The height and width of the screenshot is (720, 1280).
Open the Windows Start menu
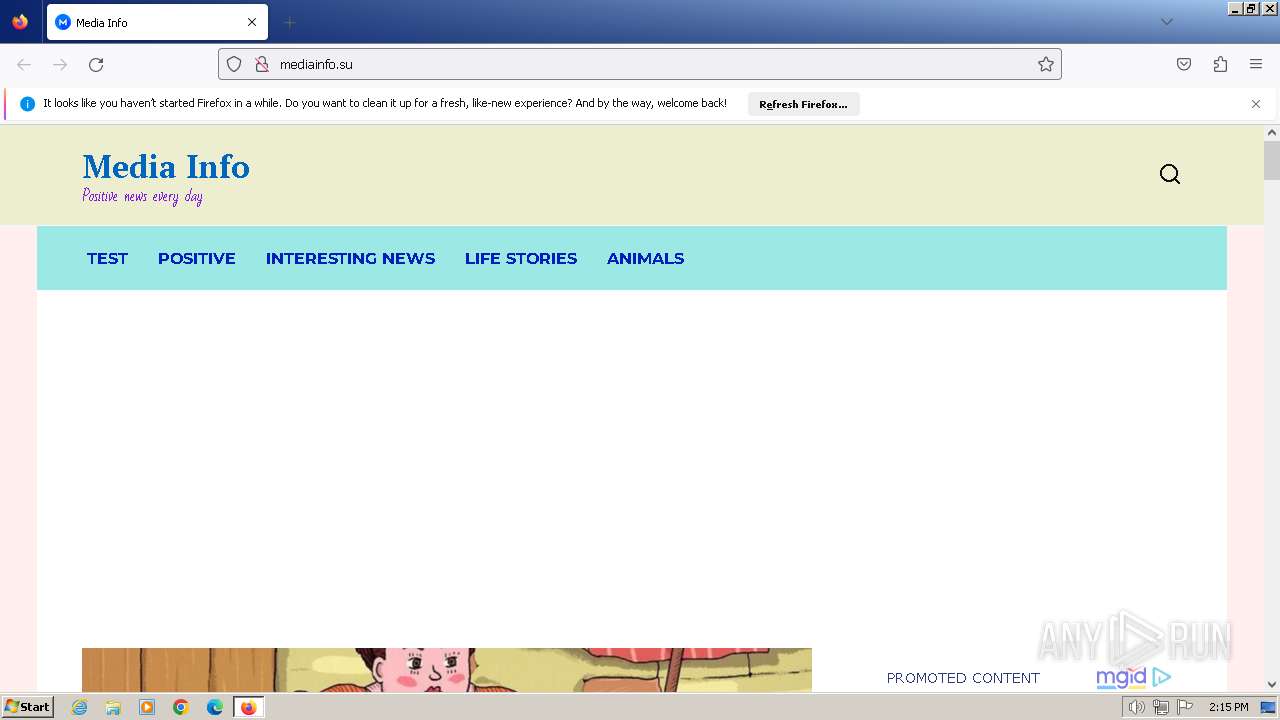tap(27, 707)
